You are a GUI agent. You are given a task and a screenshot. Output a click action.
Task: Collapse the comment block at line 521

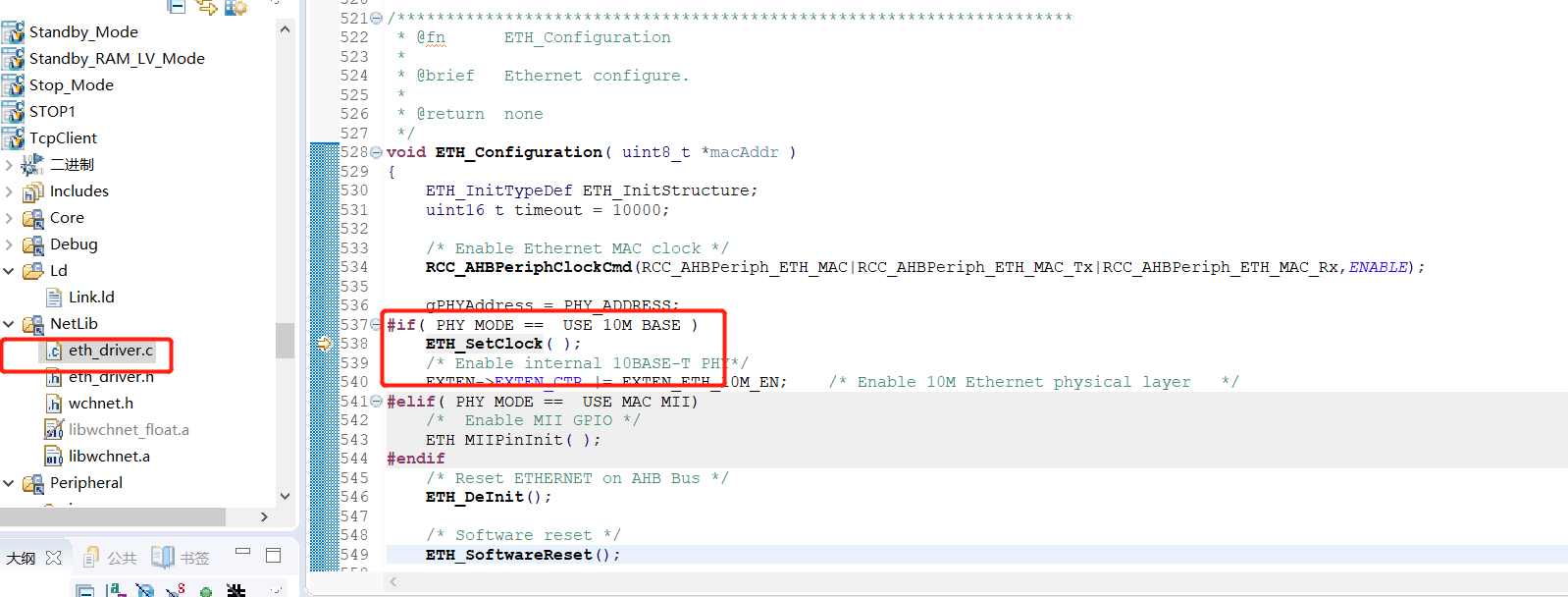[x=376, y=19]
